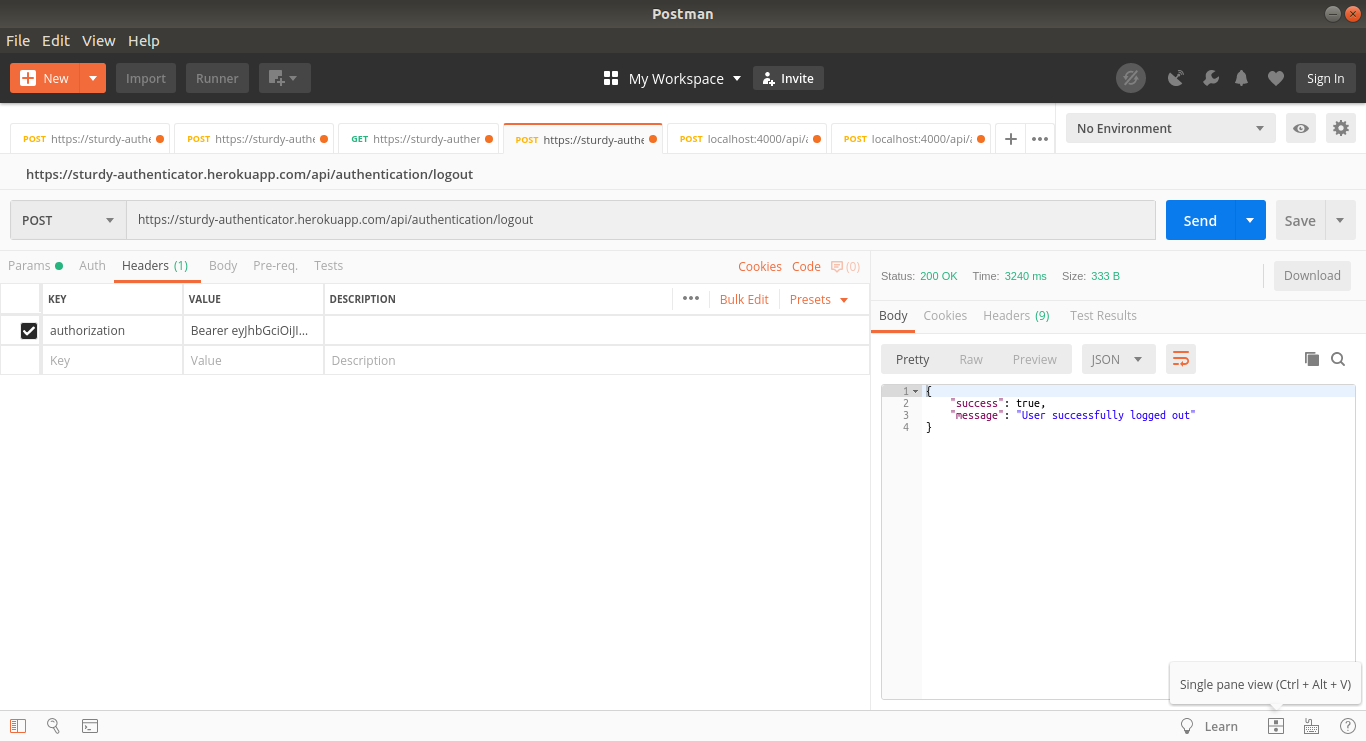1366x741 pixels.
Task: Toggle the sidebar icon in status bar
Action: coord(18,726)
